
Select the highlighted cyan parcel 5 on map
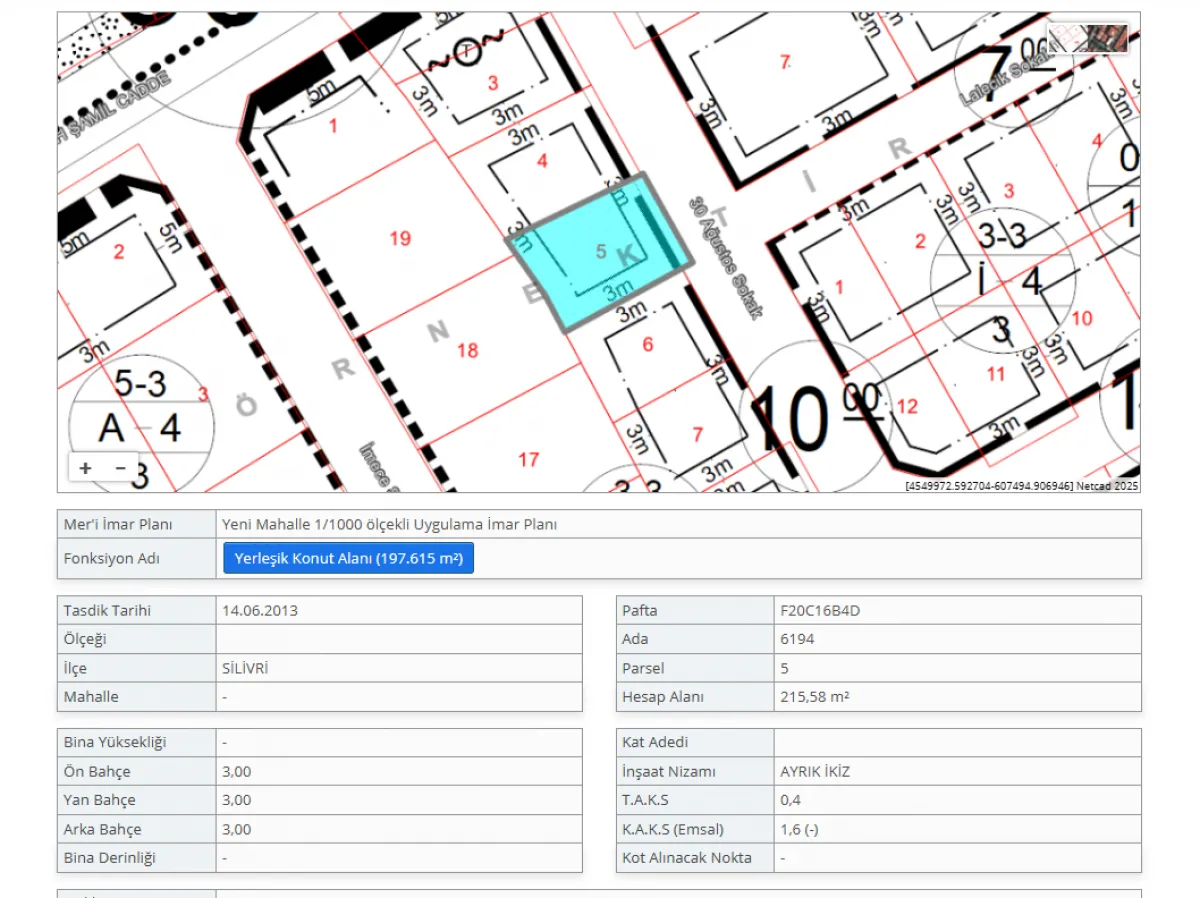pos(600,252)
